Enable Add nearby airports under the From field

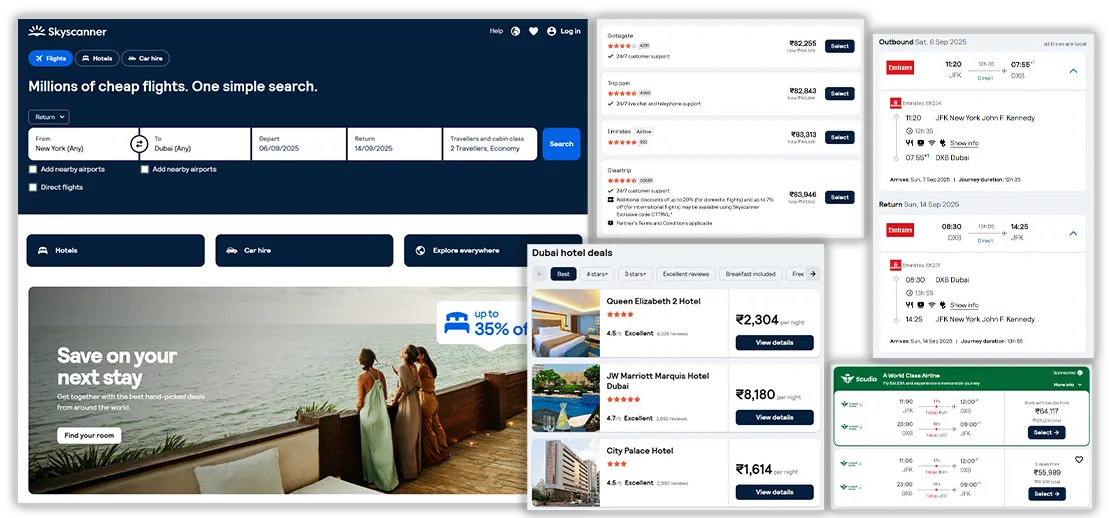pyautogui.click(x=33, y=169)
